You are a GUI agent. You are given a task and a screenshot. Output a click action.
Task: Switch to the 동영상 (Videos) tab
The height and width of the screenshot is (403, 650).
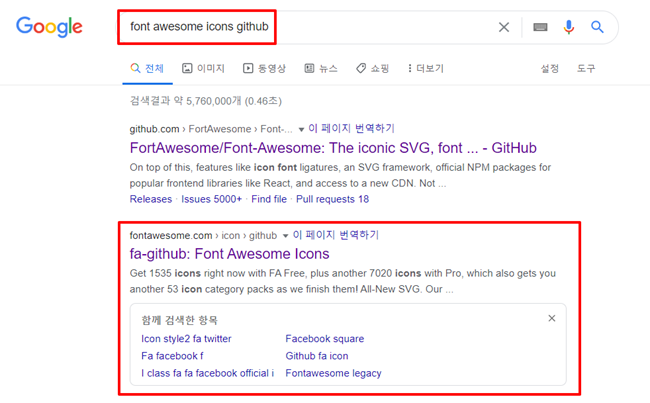click(264, 68)
